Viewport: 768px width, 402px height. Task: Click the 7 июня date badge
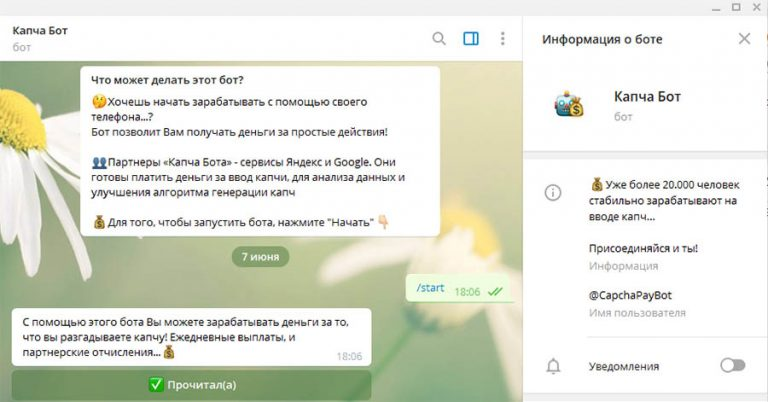pyautogui.click(x=261, y=257)
